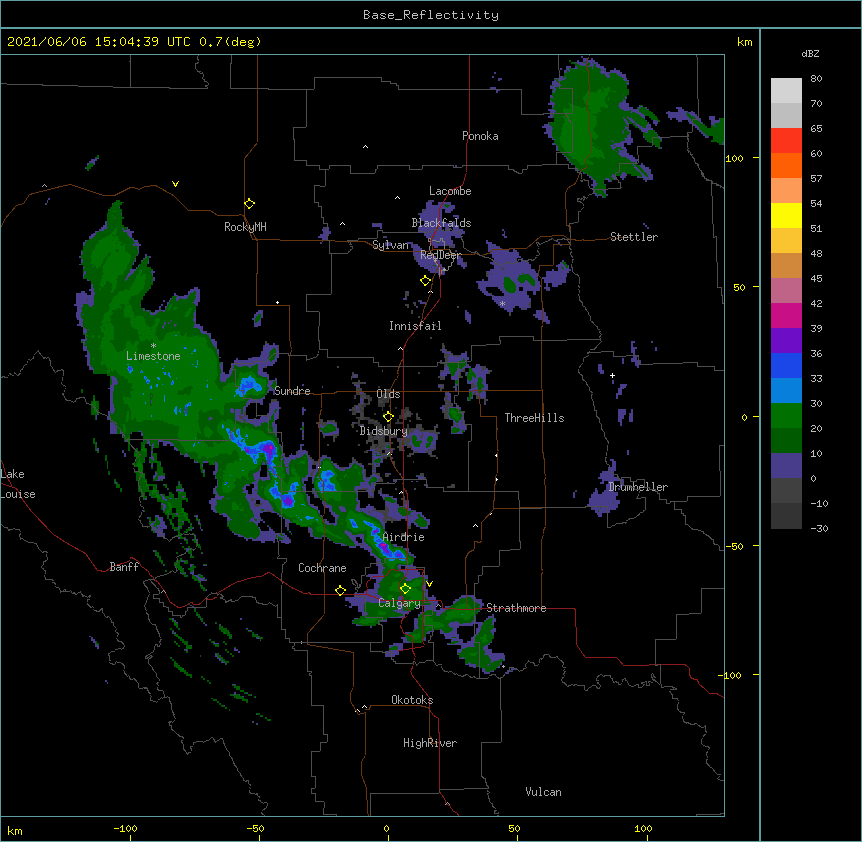This screenshot has width=862, height=842.
Task: Click the Okotoks city label
Action: [x=412, y=700]
